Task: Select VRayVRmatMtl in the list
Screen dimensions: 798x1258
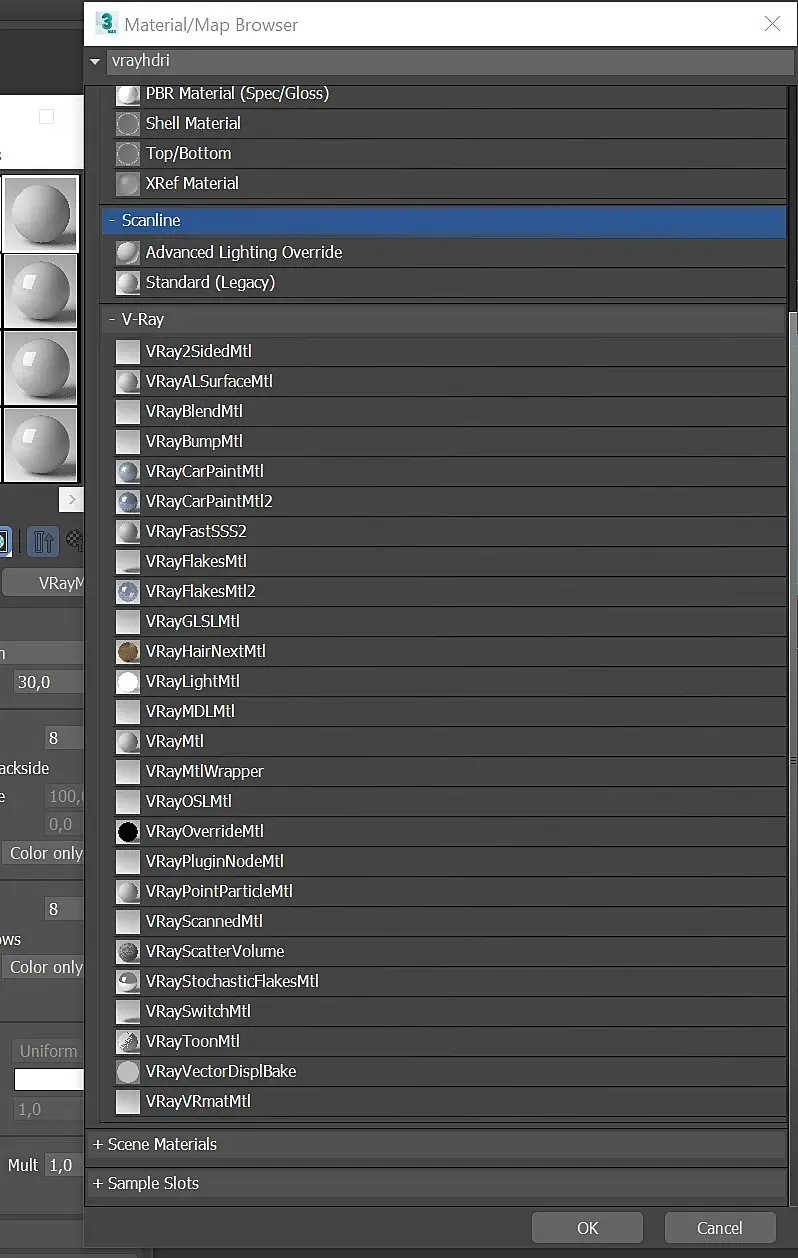Action: coord(448,1101)
